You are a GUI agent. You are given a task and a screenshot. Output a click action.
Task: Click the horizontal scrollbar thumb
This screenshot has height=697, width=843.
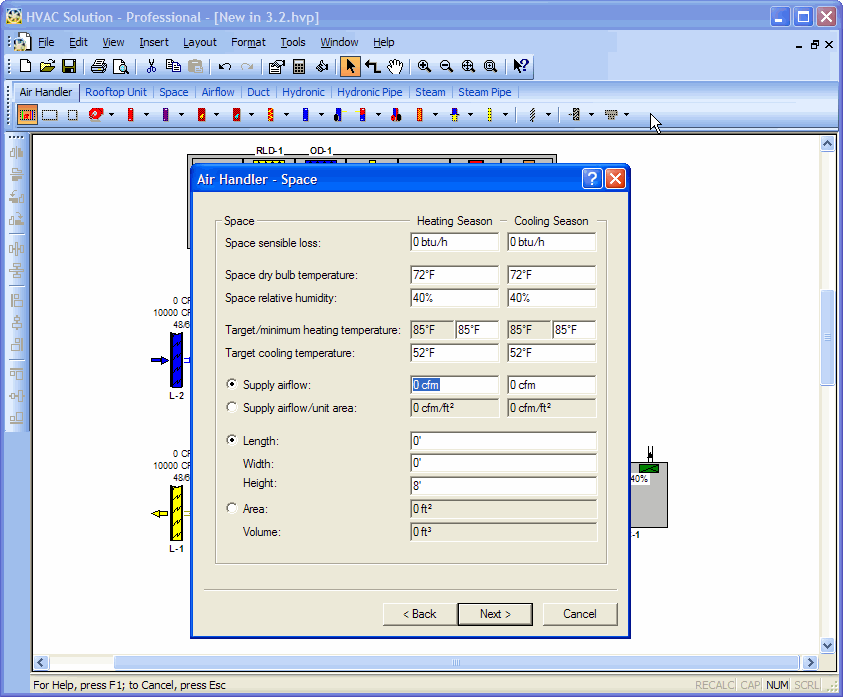[x=456, y=662]
